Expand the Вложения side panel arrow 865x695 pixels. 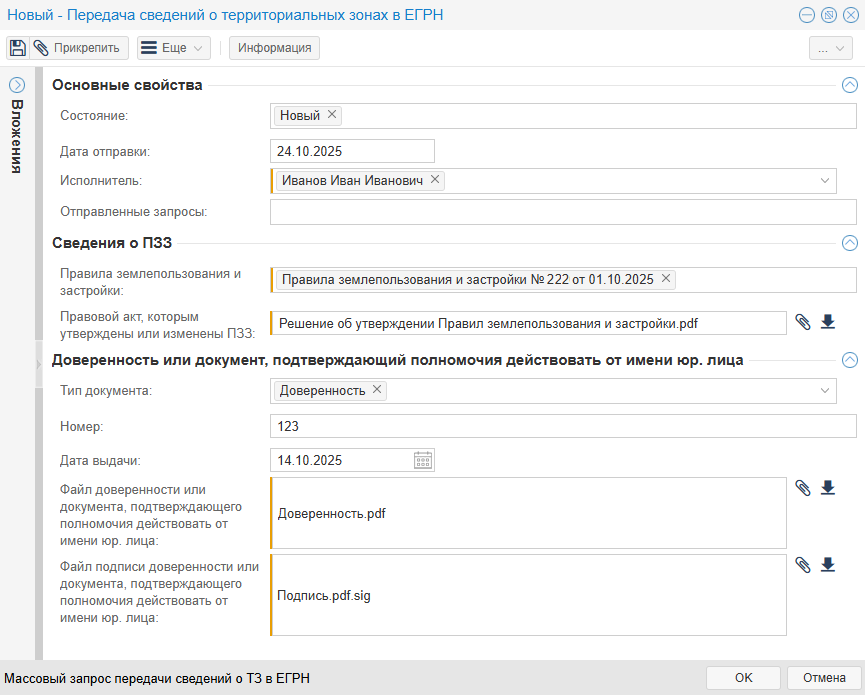(x=17, y=85)
